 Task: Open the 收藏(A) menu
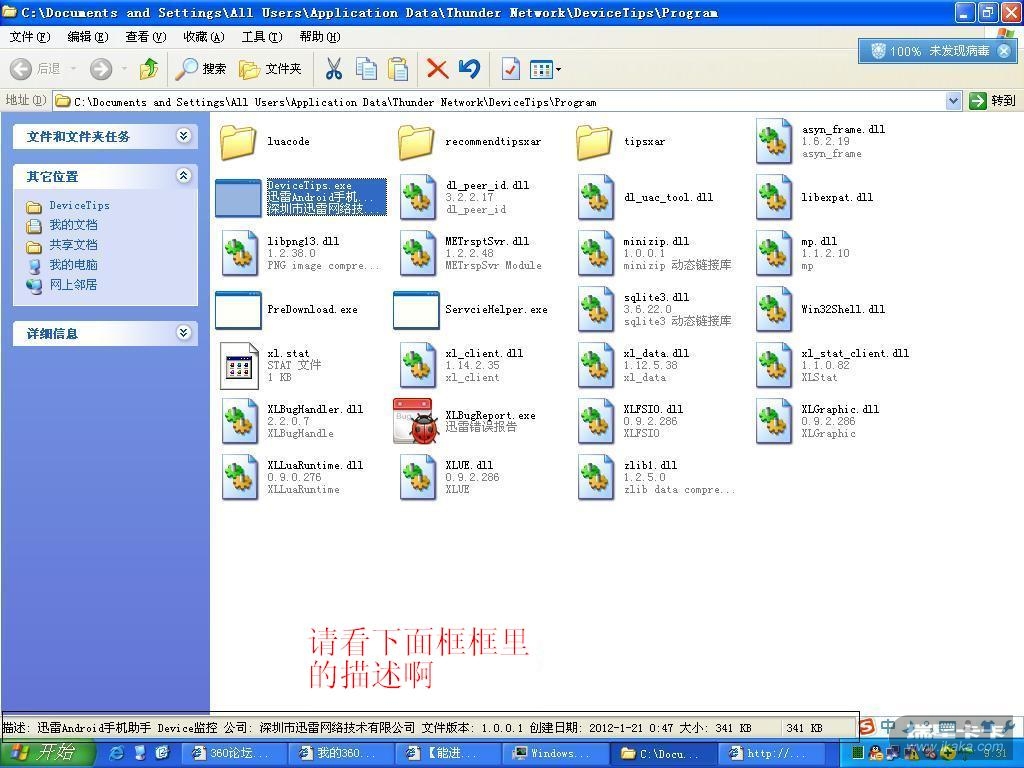point(204,37)
